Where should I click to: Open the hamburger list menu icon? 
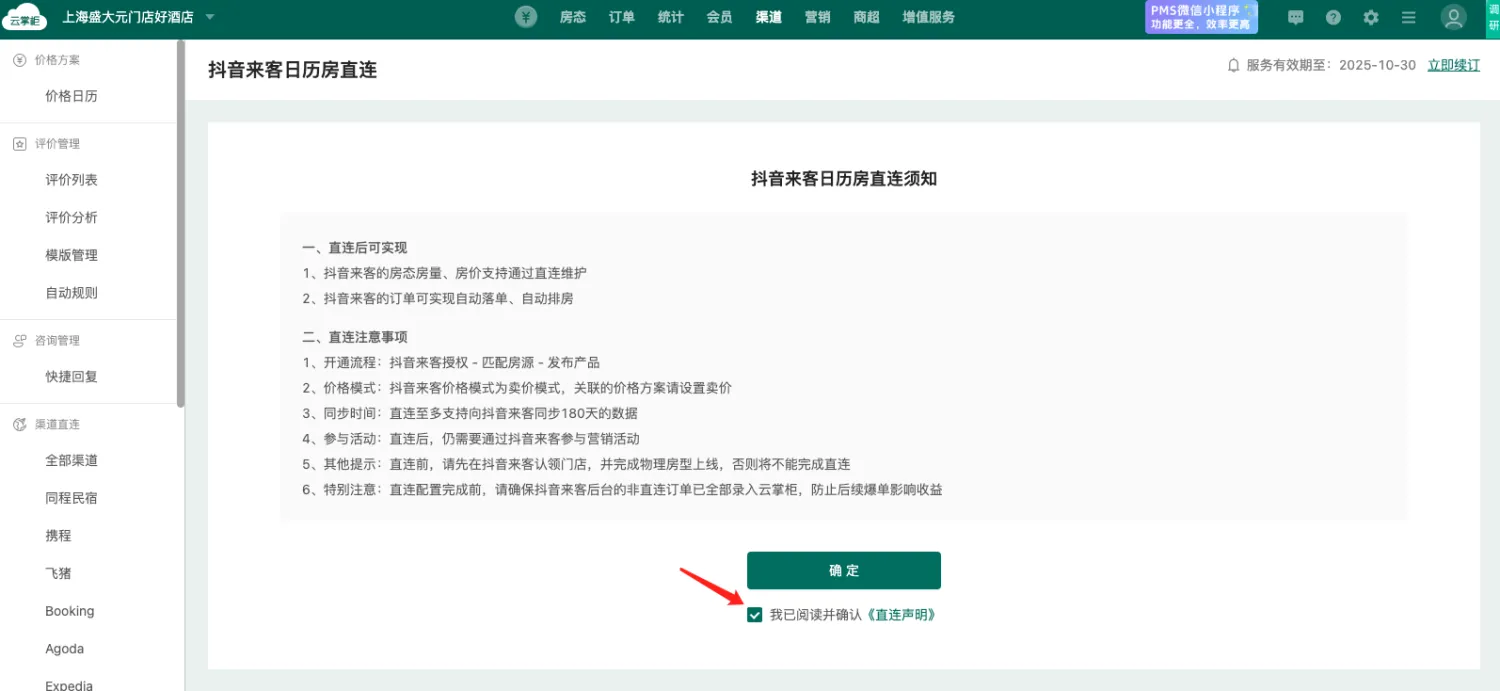coord(1408,17)
